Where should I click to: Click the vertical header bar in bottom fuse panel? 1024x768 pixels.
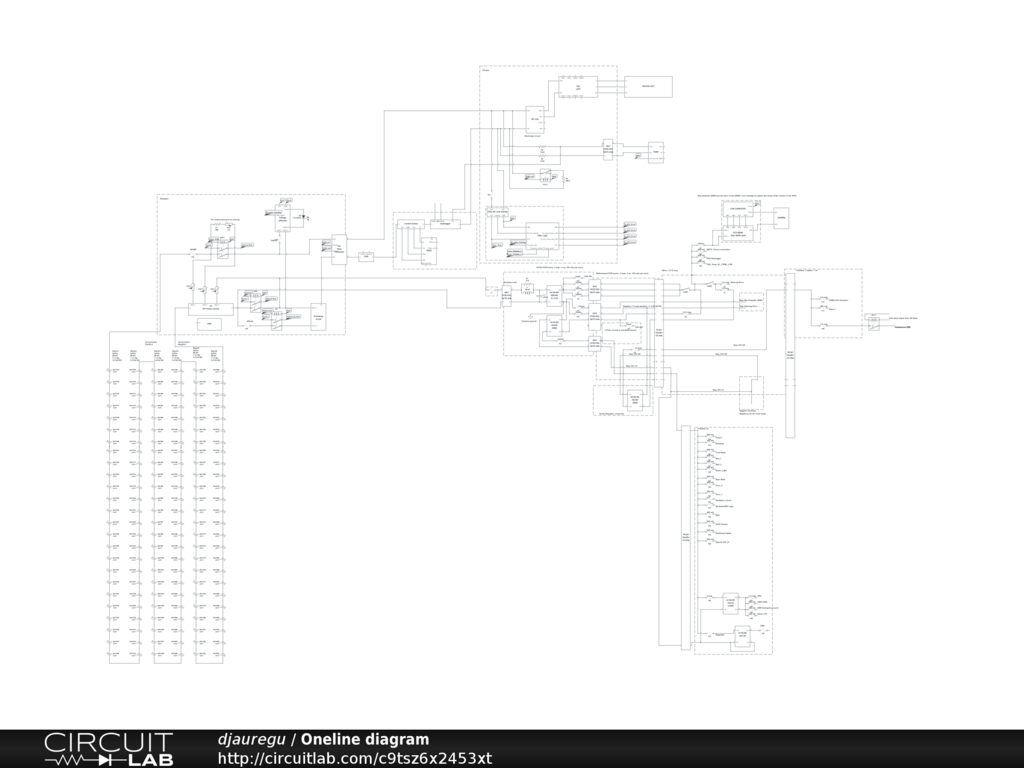pos(686,540)
